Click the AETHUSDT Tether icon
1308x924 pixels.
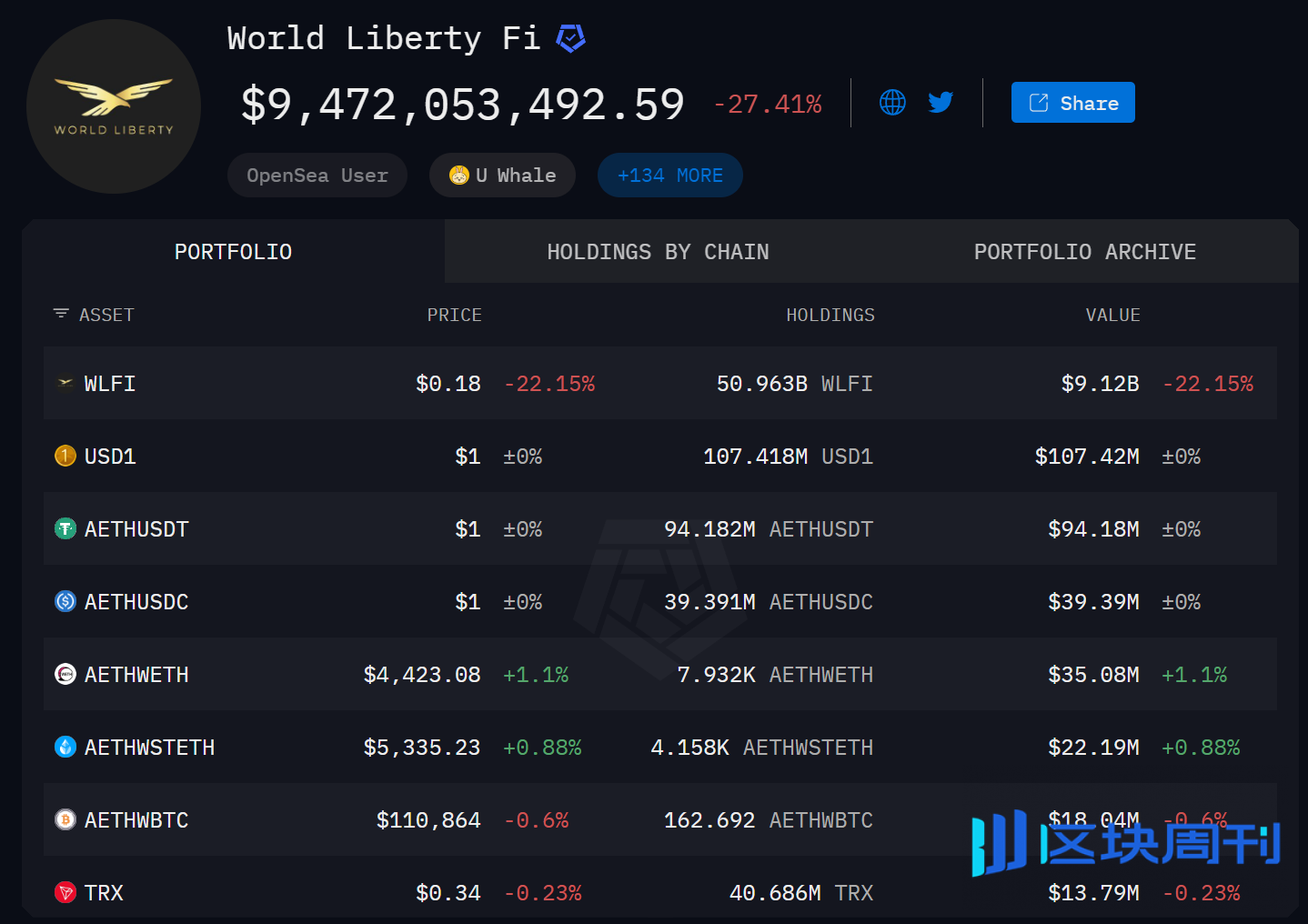click(65, 528)
